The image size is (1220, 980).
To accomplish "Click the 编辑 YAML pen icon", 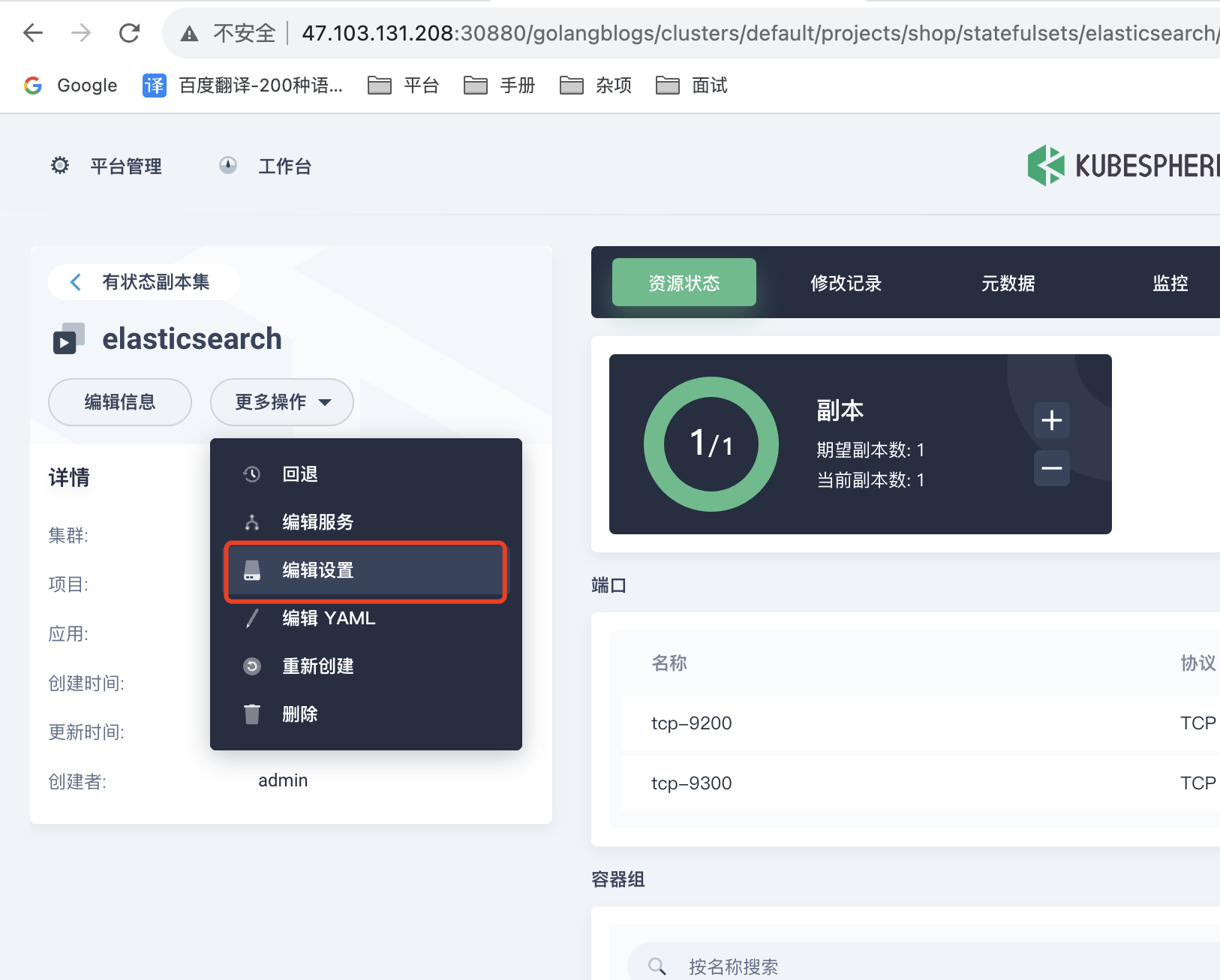I will [252, 618].
